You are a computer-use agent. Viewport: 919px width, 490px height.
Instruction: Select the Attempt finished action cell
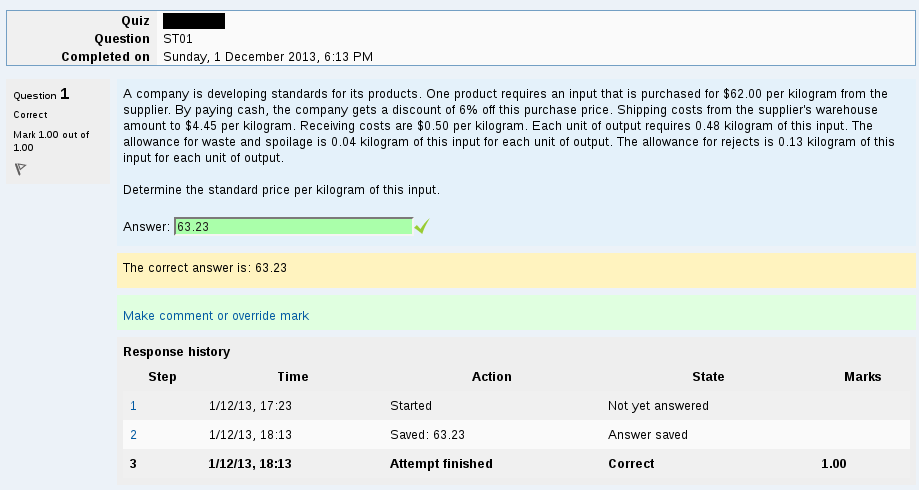(x=441, y=464)
